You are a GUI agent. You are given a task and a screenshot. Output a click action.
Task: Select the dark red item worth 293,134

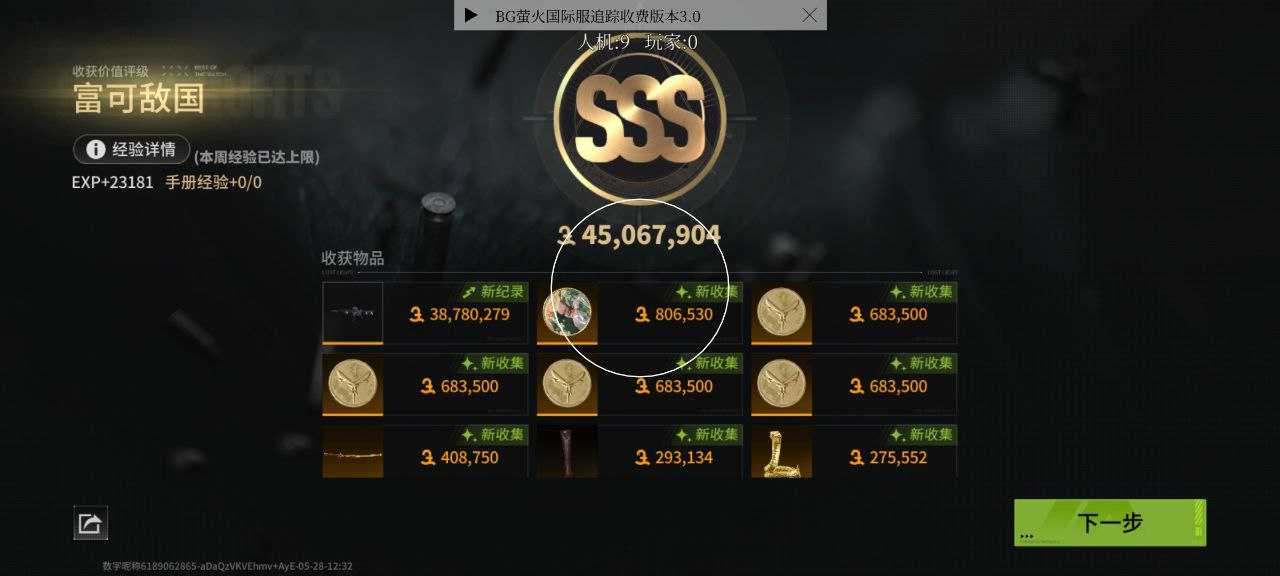point(567,451)
